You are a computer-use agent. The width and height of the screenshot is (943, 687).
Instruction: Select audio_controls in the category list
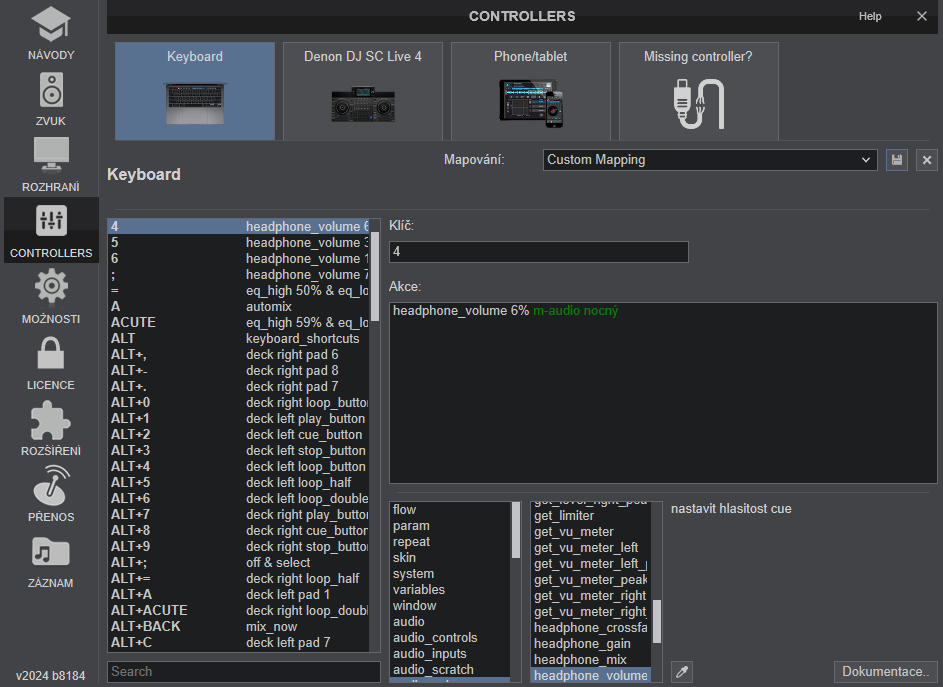pyautogui.click(x=435, y=638)
